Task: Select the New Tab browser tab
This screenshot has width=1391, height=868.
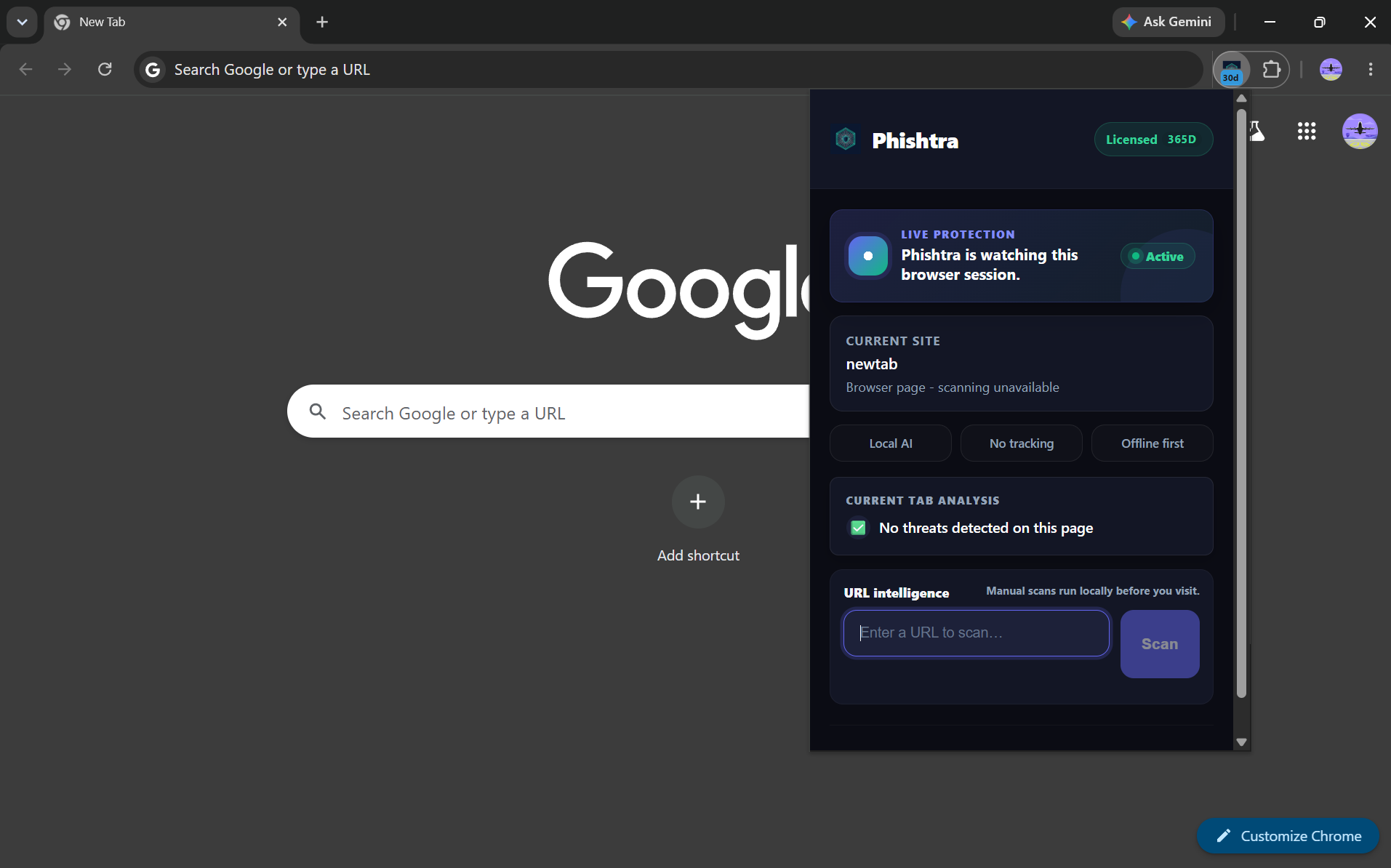Action: point(172,22)
